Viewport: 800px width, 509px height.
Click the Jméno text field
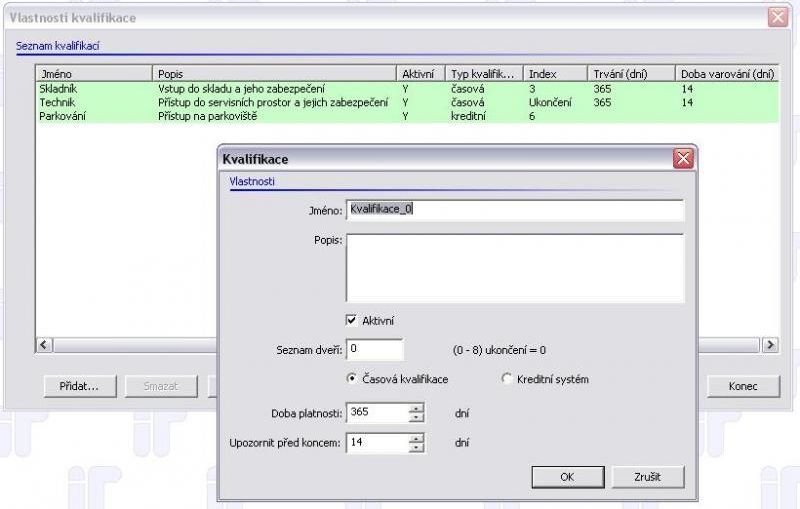(x=514, y=210)
